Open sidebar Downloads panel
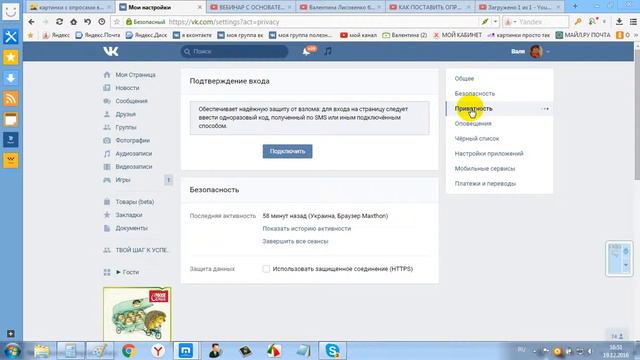The width and height of the screenshot is (640, 360). (x=11, y=78)
